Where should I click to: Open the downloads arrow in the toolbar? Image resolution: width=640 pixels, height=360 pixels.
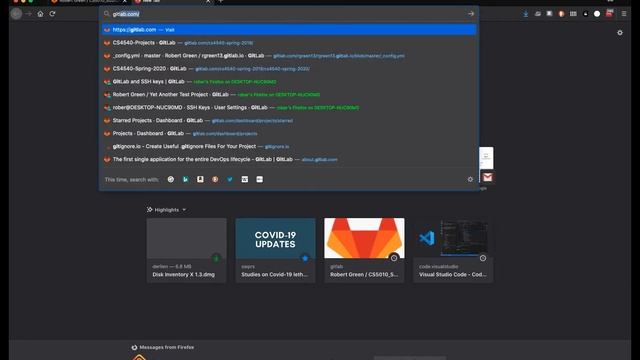point(526,14)
